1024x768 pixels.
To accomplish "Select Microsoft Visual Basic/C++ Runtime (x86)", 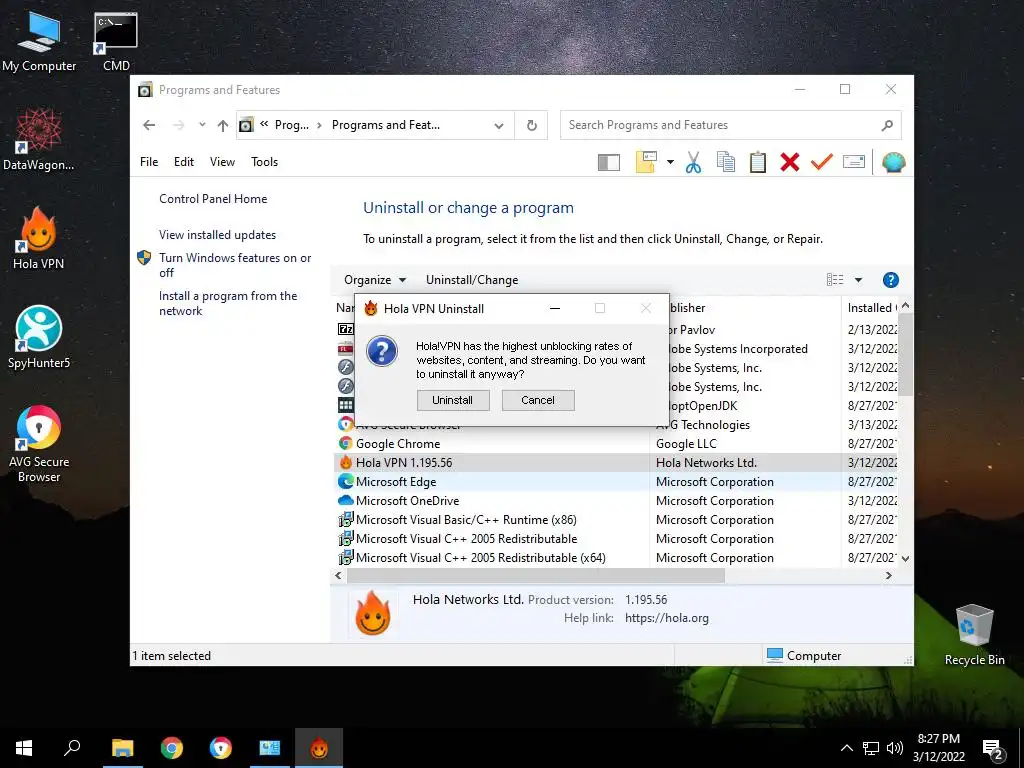I will (466, 519).
